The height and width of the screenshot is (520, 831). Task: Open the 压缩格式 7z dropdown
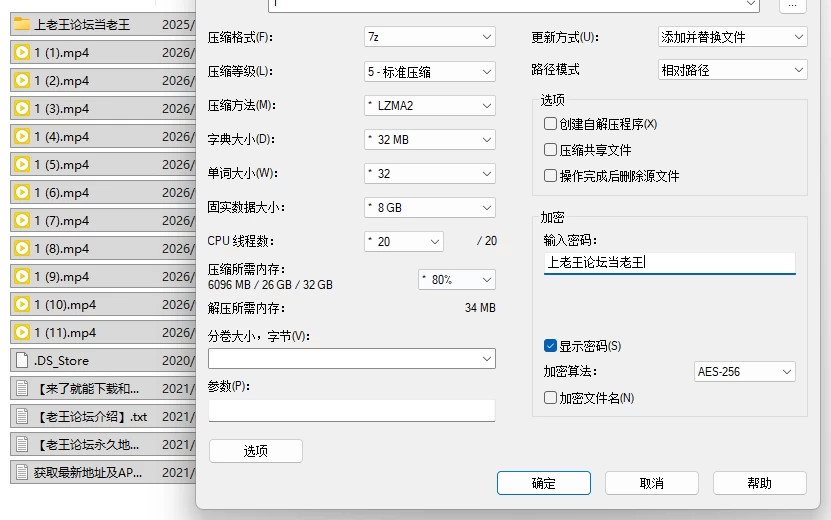click(430, 37)
